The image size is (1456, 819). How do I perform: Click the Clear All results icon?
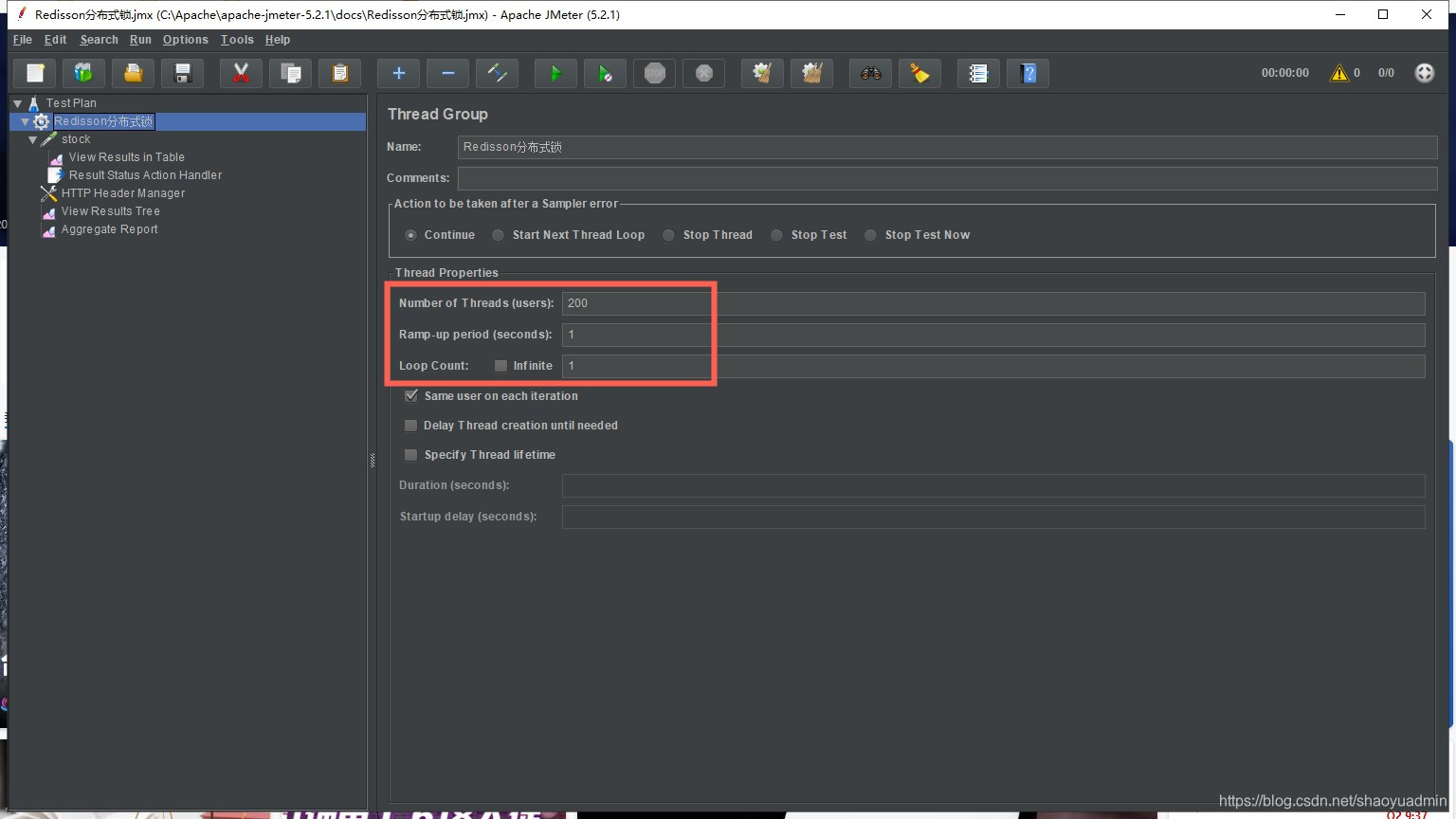pyautogui.click(x=812, y=73)
